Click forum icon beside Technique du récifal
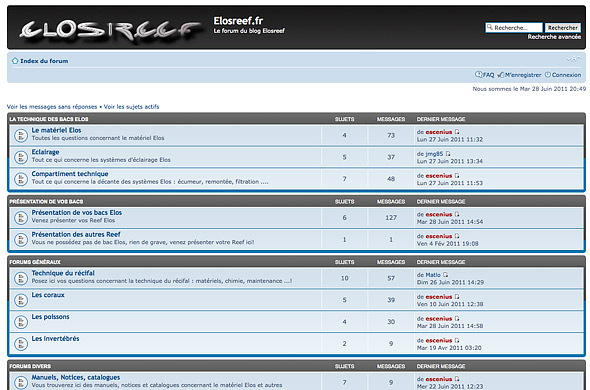The width and height of the screenshot is (590, 390). pyautogui.click(x=21, y=279)
